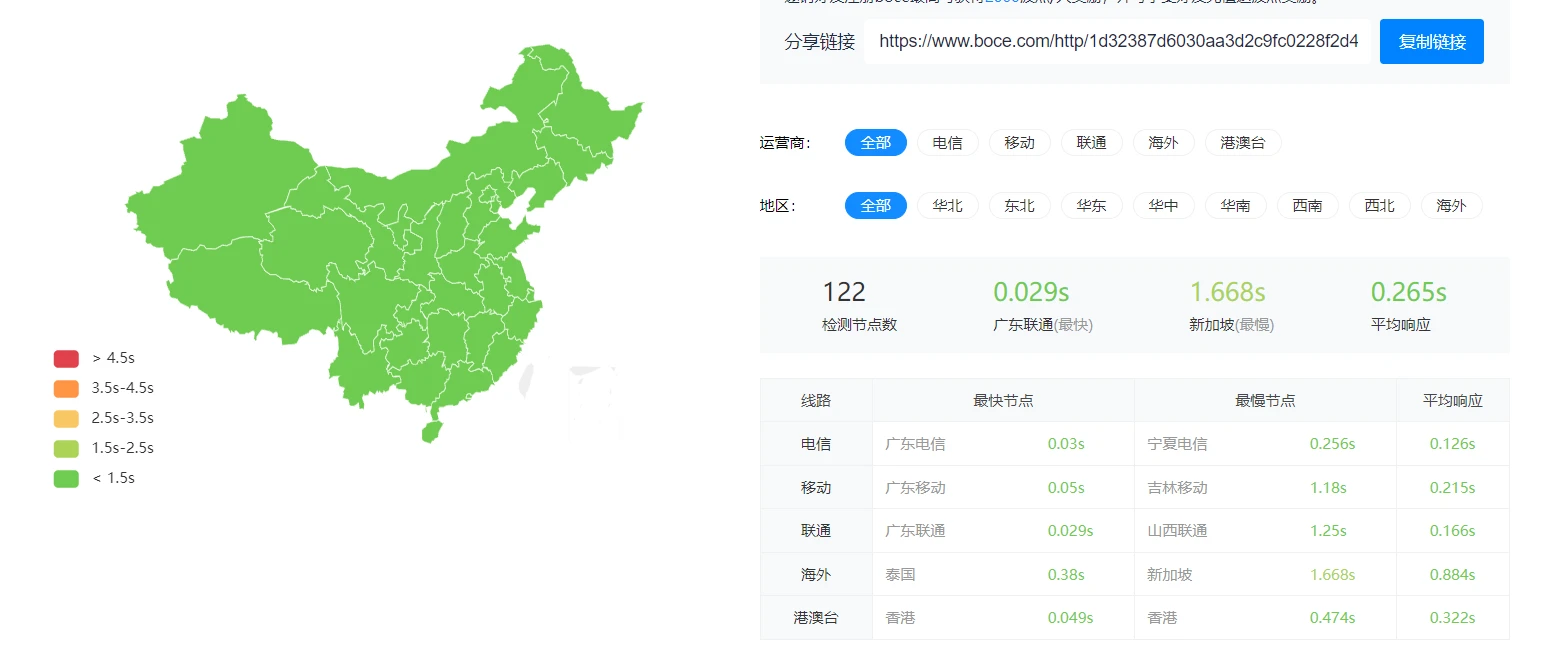This screenshot has width=1556, height=658.
Task: Toggle the yellow 2.5s-3.5s legend swatch
Action: click(x=66, y=418)
